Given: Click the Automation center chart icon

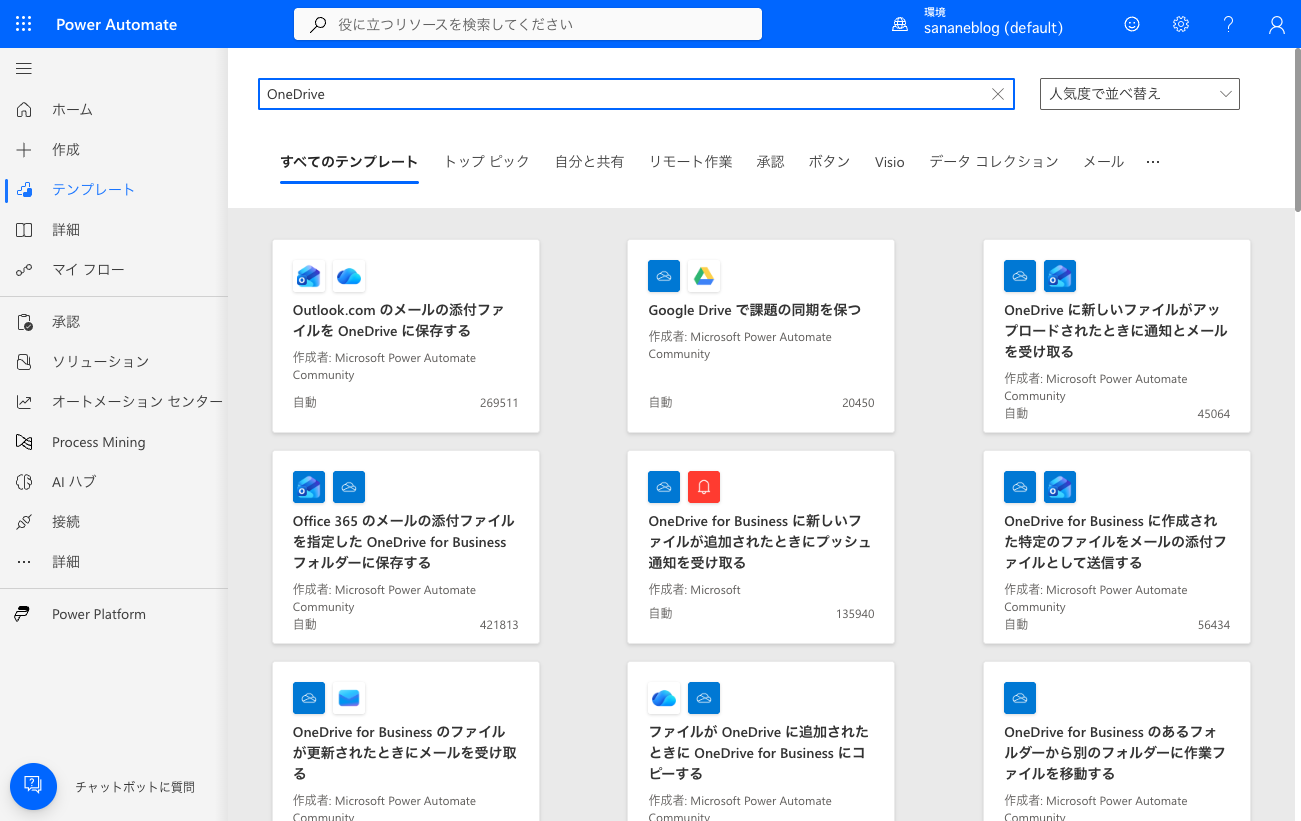Looking at the screenshot, I should click(25, 401).
